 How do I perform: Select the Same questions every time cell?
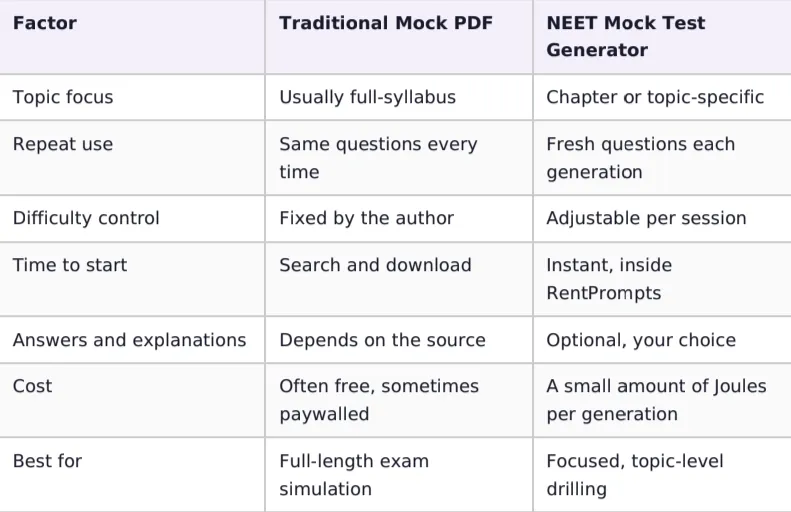pyautogui.click(x=378, y=158)
